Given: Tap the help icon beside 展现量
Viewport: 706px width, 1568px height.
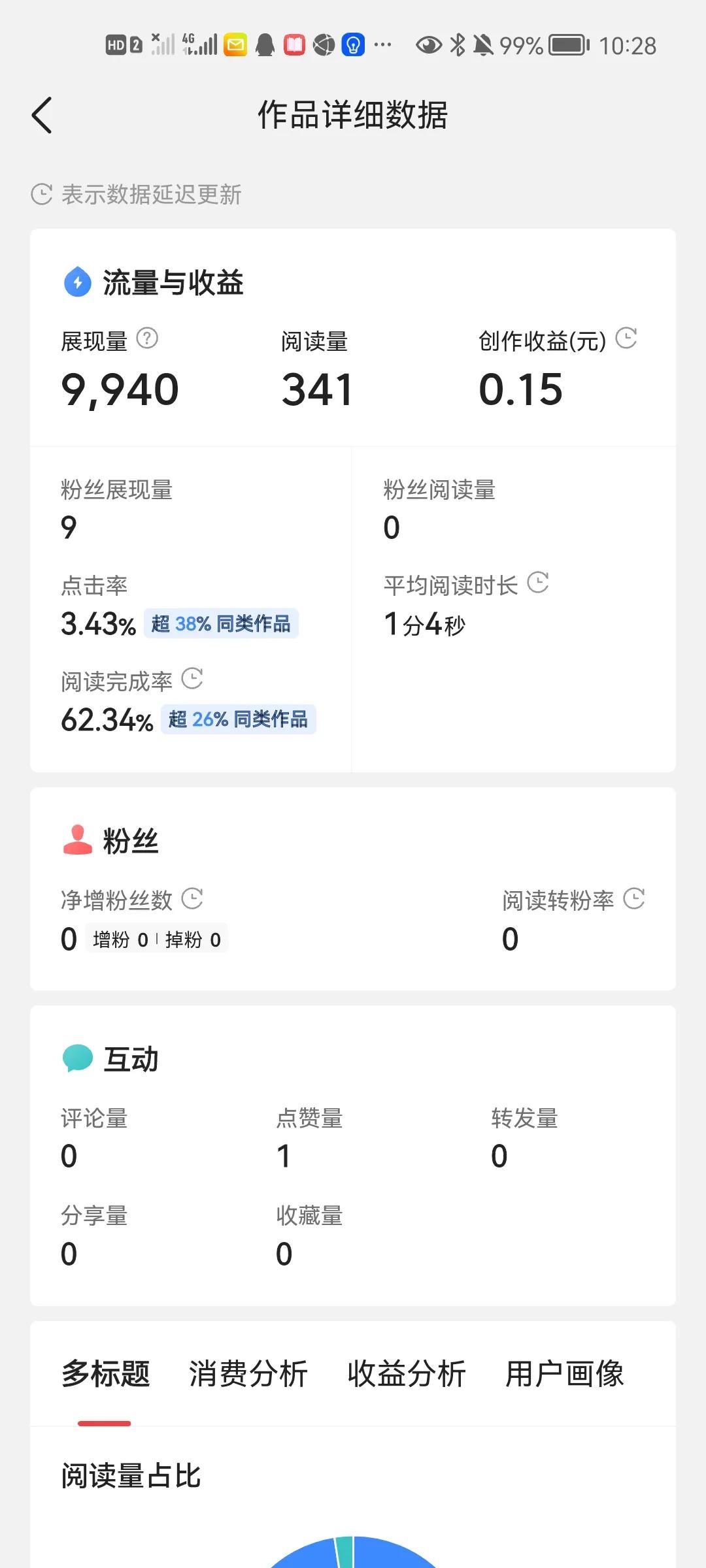Looking at the screenshot, I should 147,338.
